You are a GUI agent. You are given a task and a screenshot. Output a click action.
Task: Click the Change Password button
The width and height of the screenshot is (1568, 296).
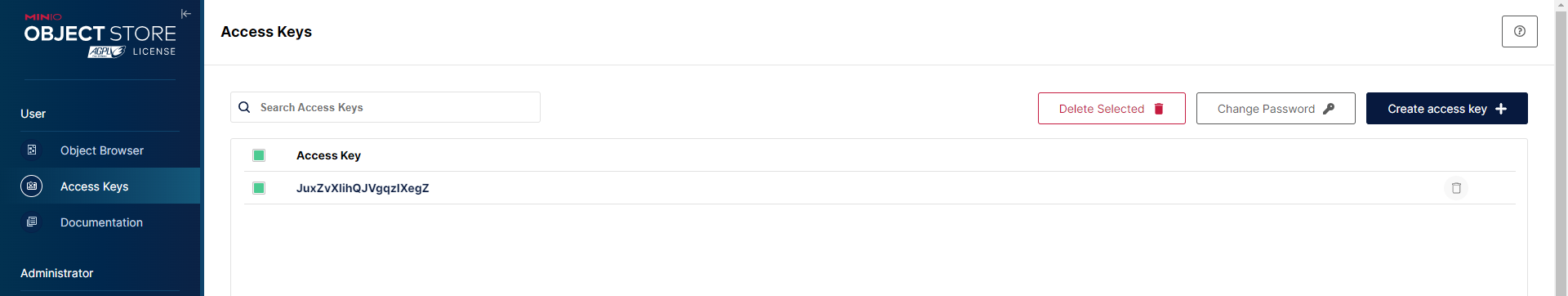tap(1276, 109)
